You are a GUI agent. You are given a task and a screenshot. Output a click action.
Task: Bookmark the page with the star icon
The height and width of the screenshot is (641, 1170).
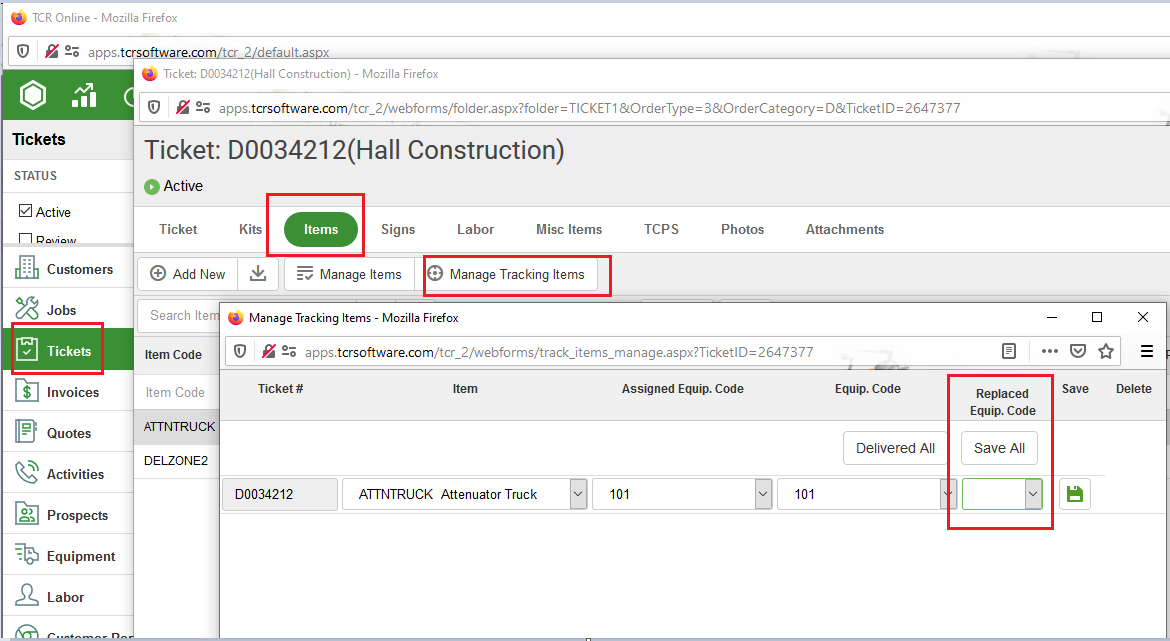pos(1106,351)
